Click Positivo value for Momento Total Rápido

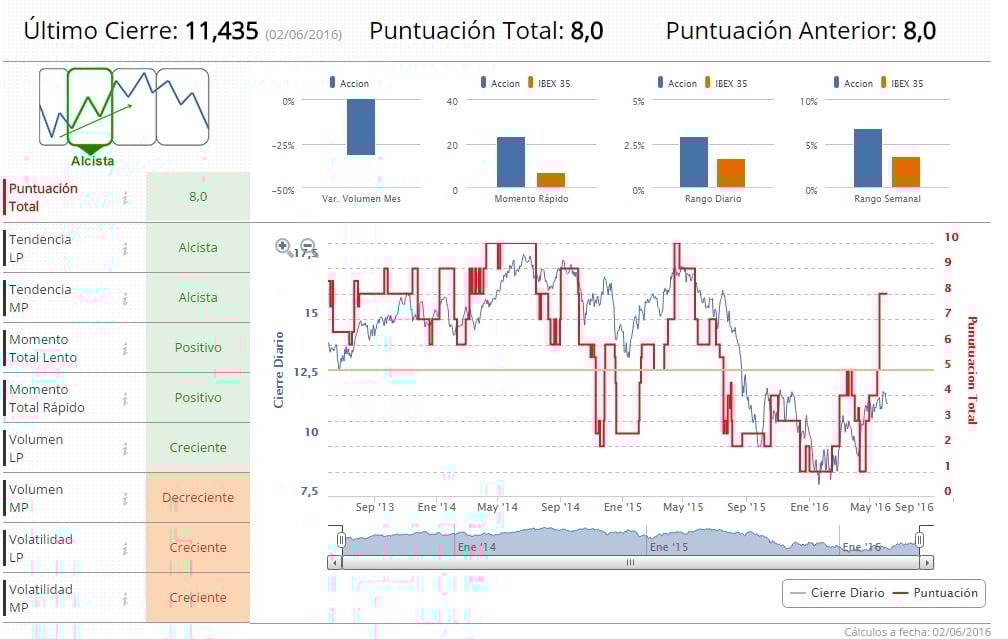coord(198,398)
